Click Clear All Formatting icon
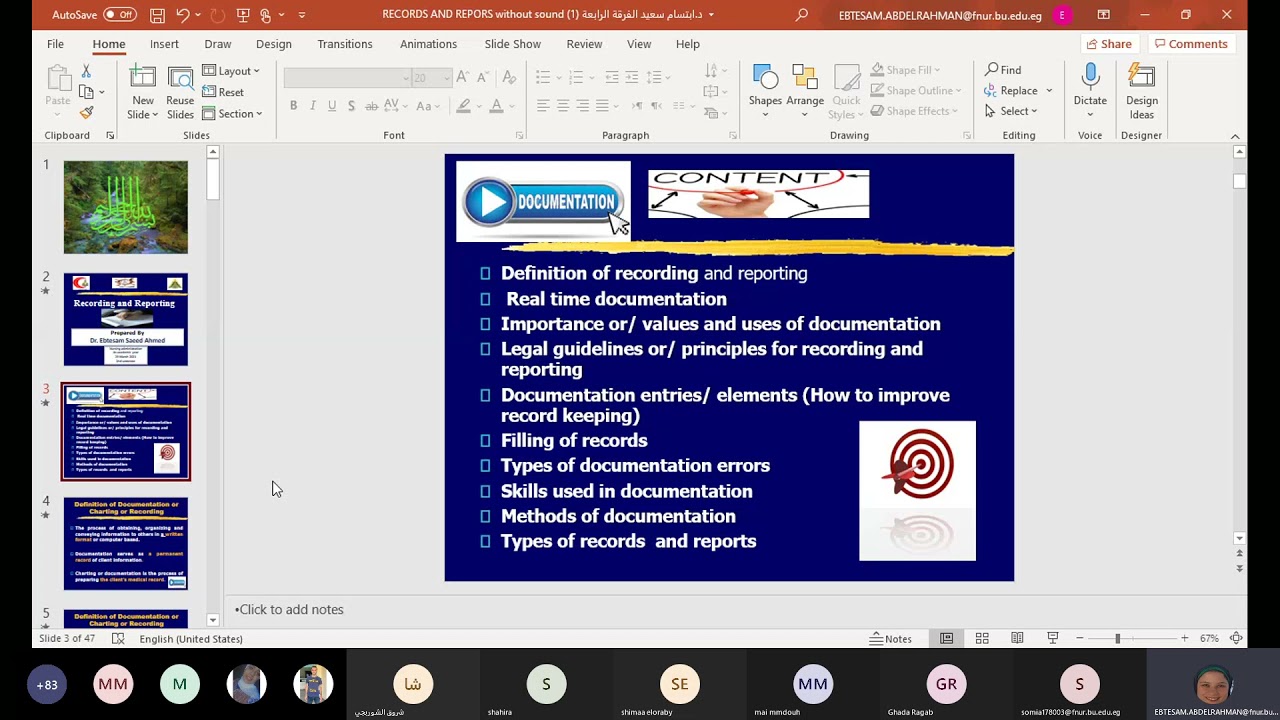 [509, 77]
